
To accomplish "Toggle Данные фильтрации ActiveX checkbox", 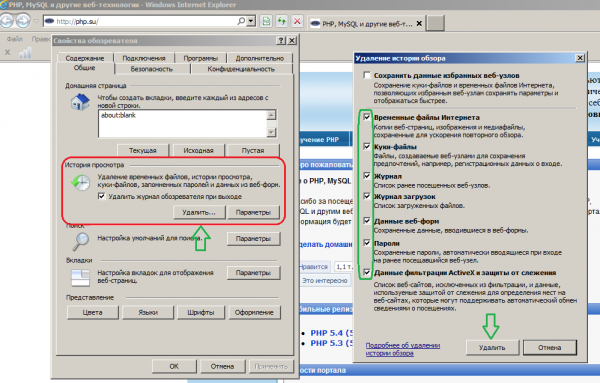I will click(x=367, y=272).
